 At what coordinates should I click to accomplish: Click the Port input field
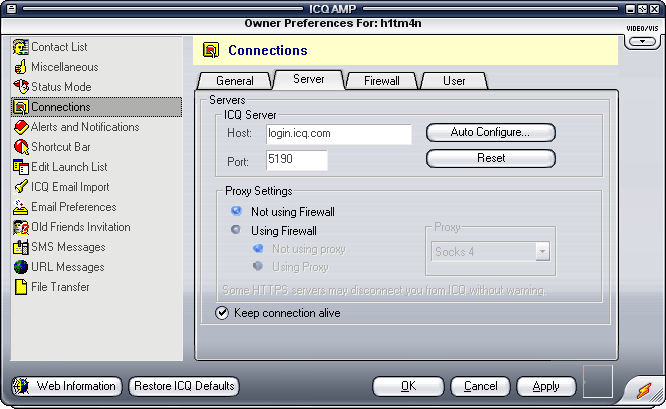tap(296, 160)
